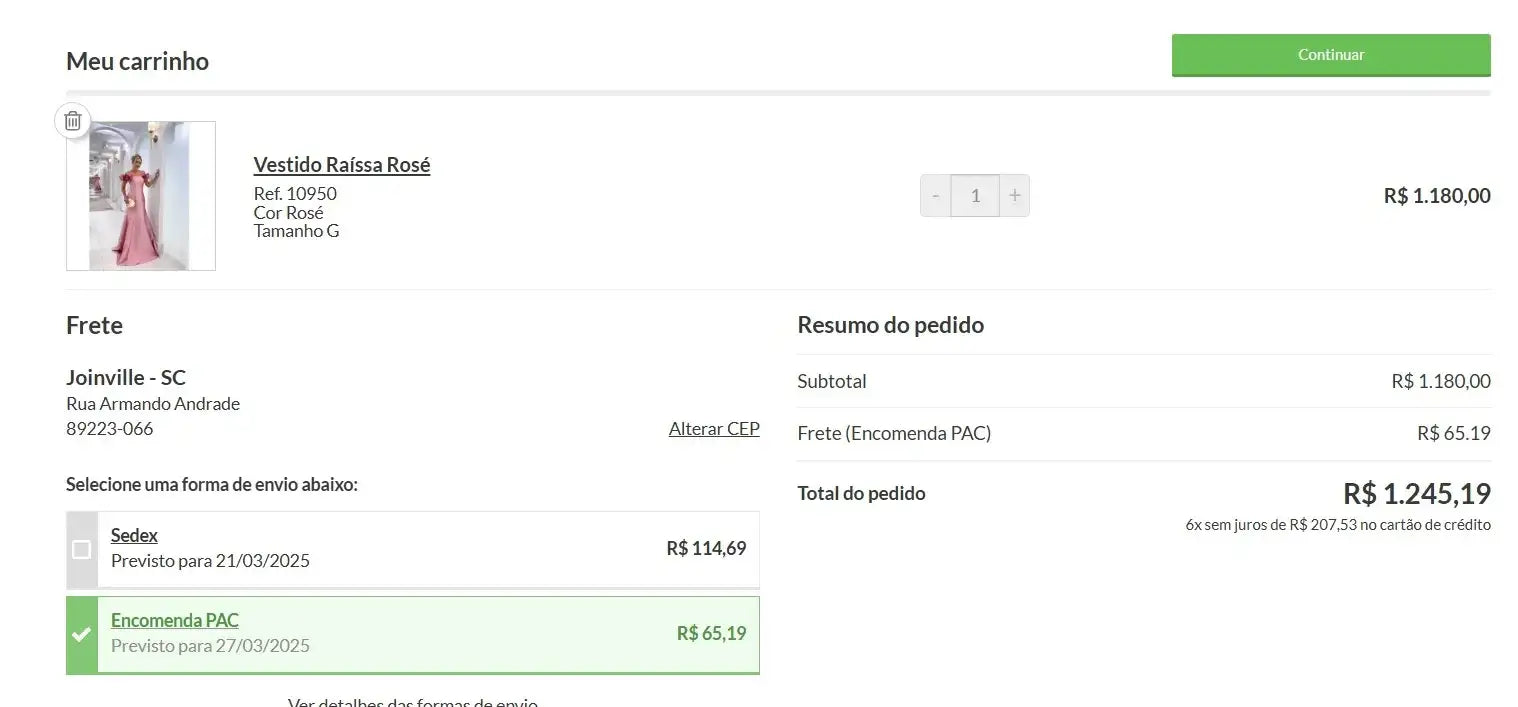Viewport: 1518px width, 707px height.
Task: Click Sedex delivery date 21/03/2025
Action: [210, 561]
